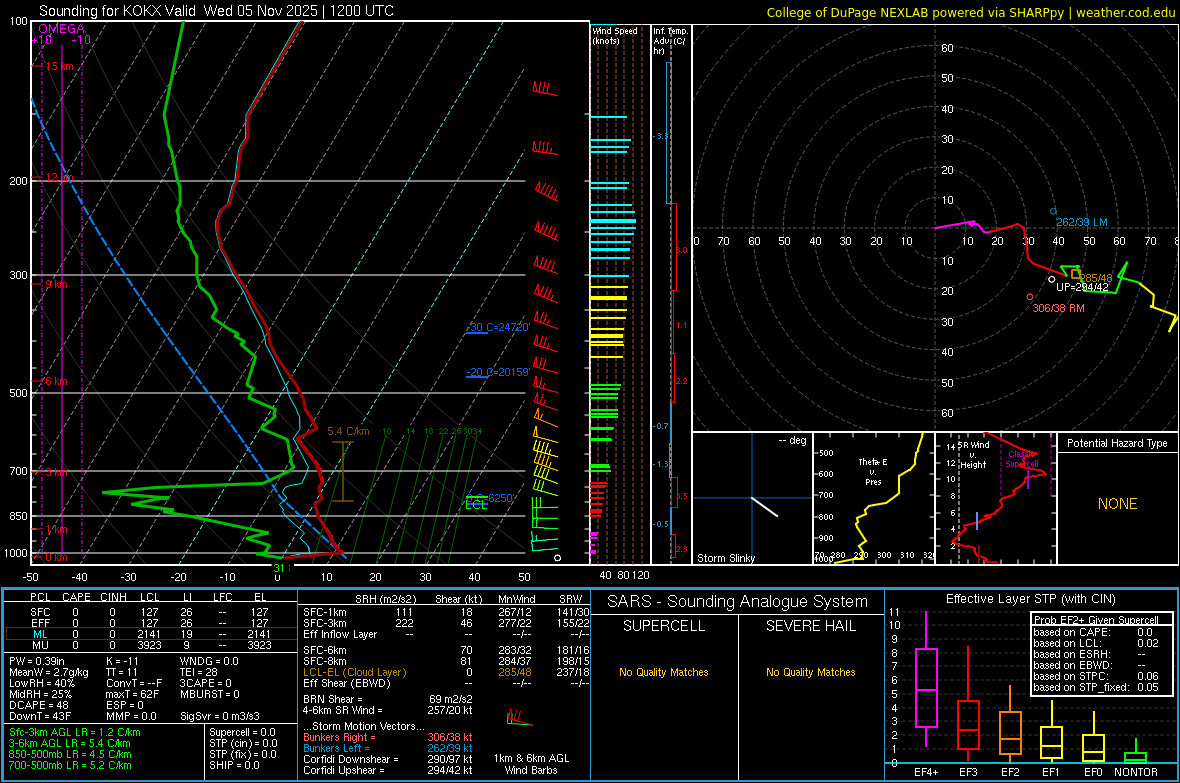Click the Inf. Temp. Adv. header

tap(670, 41)
